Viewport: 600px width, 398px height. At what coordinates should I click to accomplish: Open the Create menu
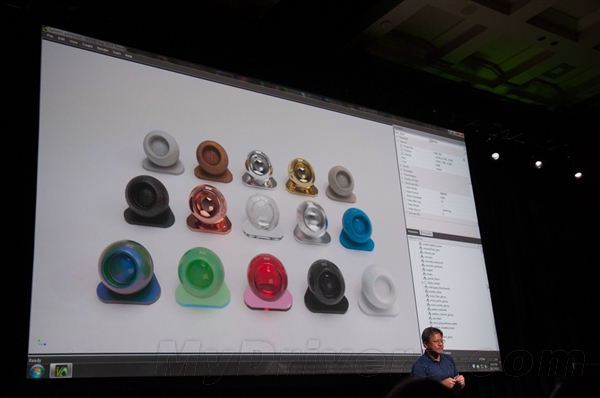[87, 45]
